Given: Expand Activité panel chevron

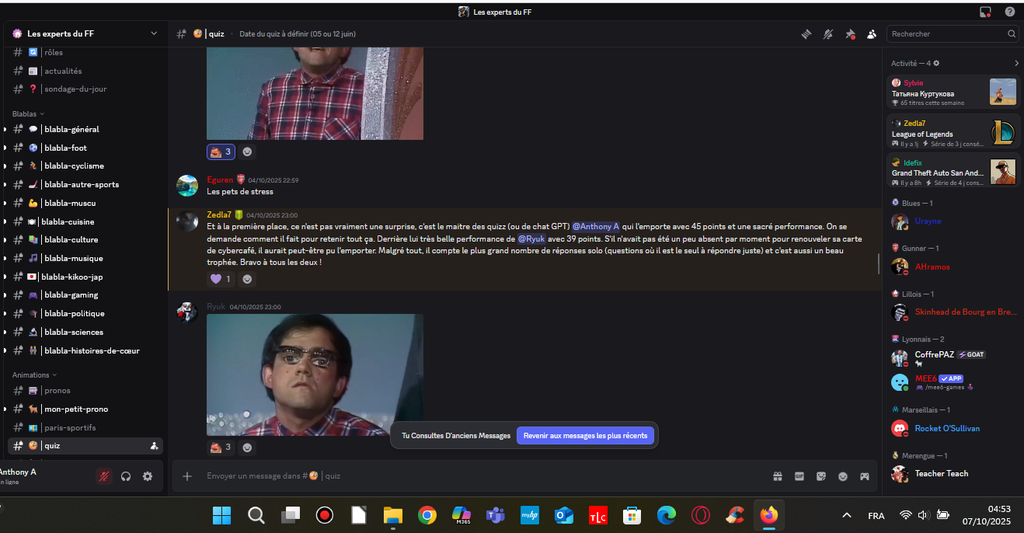Looking at the screenshot, I should [1016, 63].
